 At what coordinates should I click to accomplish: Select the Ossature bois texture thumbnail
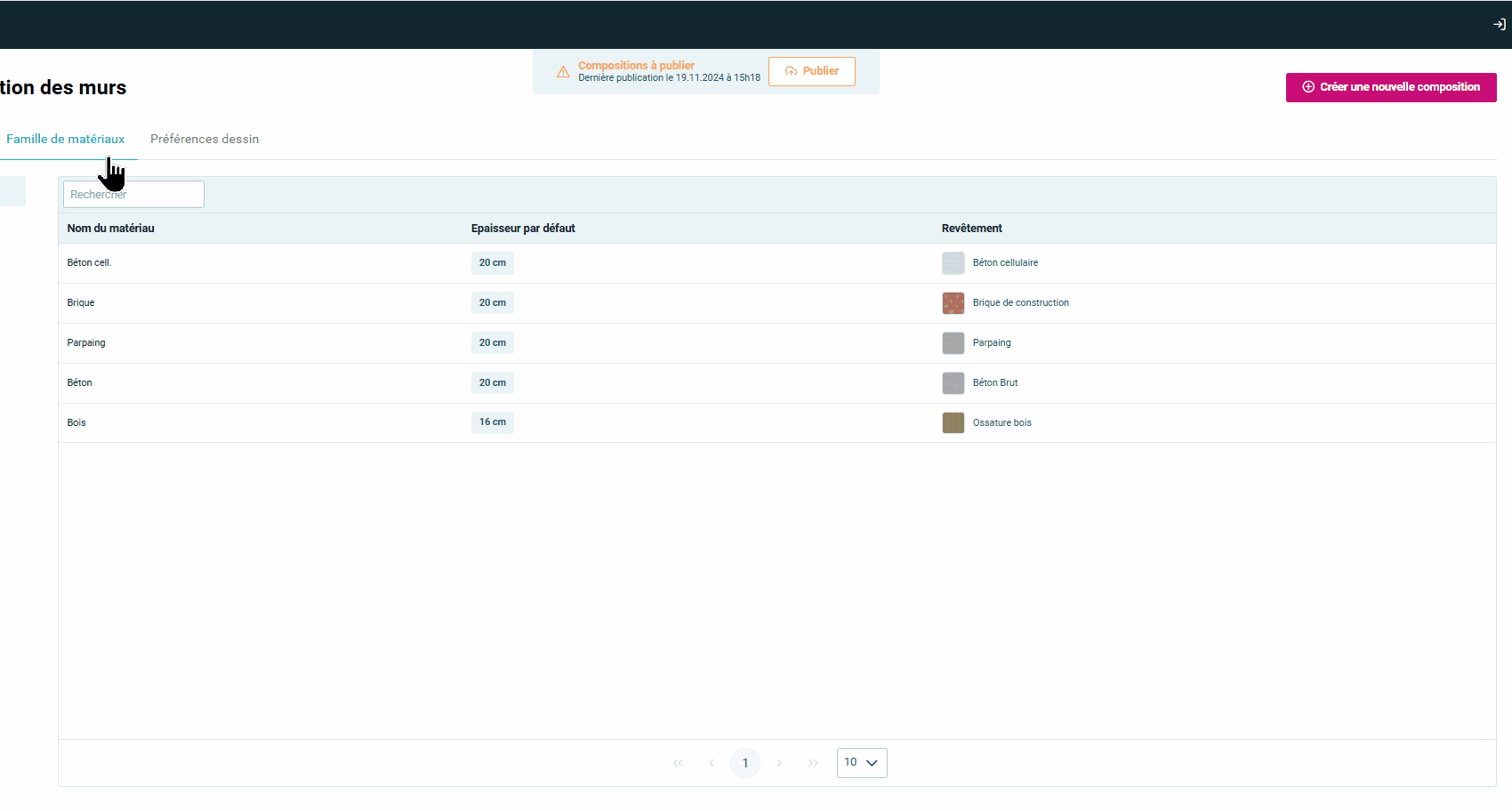(953, 422)
